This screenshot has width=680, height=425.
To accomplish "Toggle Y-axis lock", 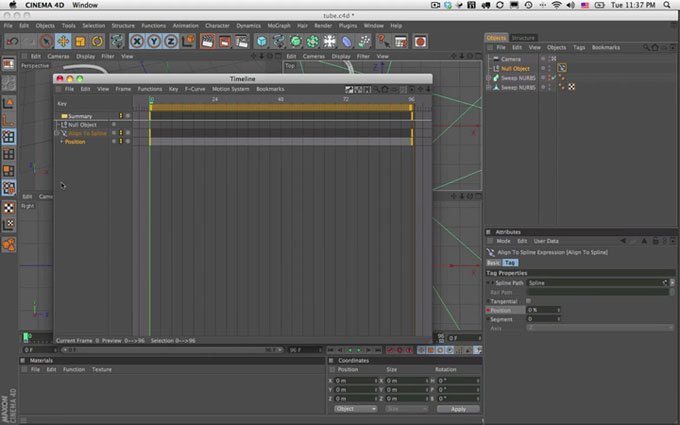I will (x=154, y=42).
